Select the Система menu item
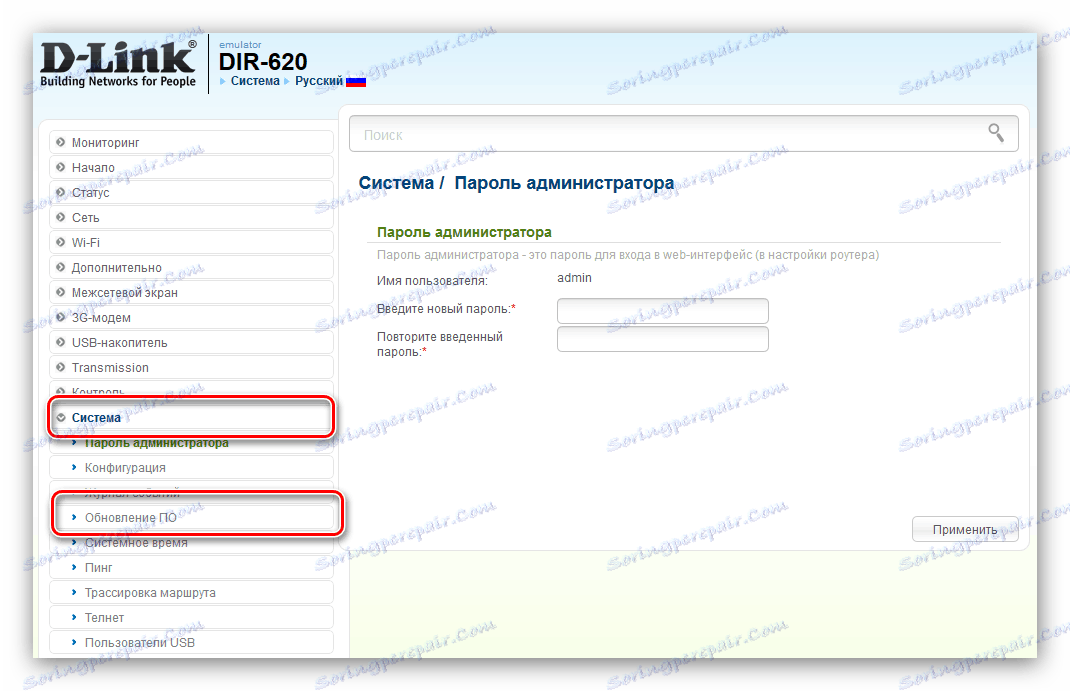 (x=191, y=417)
